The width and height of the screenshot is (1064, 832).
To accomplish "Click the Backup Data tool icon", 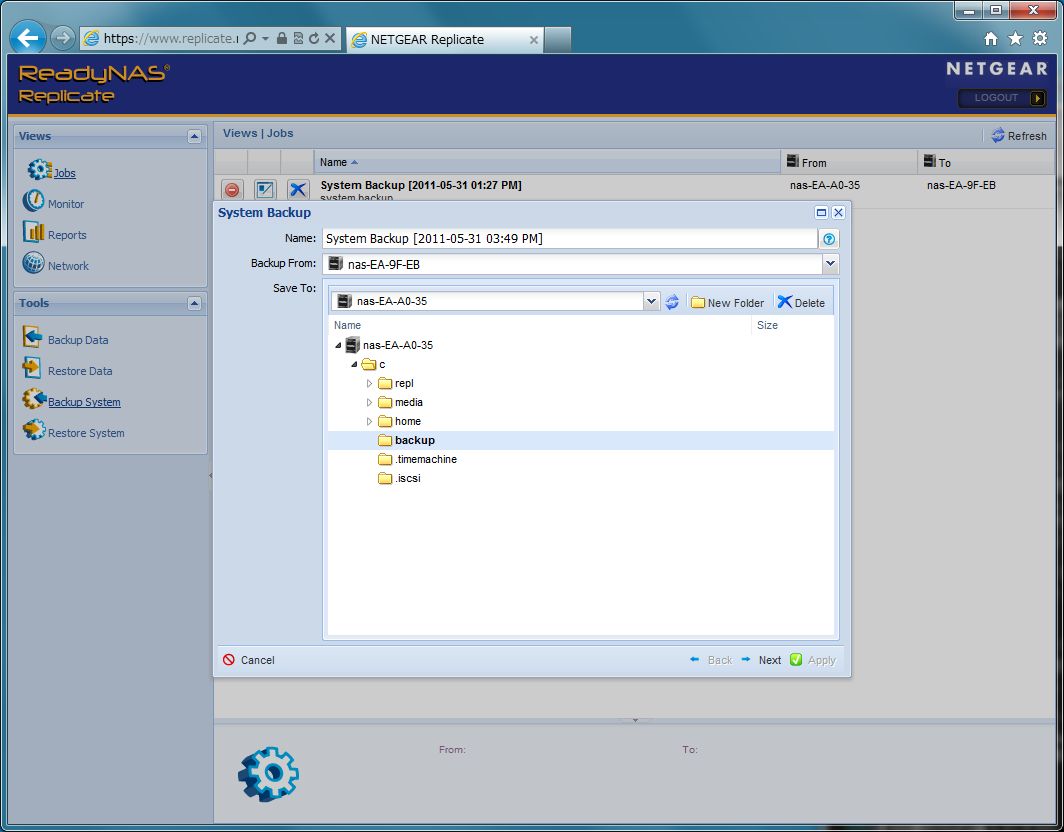I will pyautogui.click(x=33, y=338).
